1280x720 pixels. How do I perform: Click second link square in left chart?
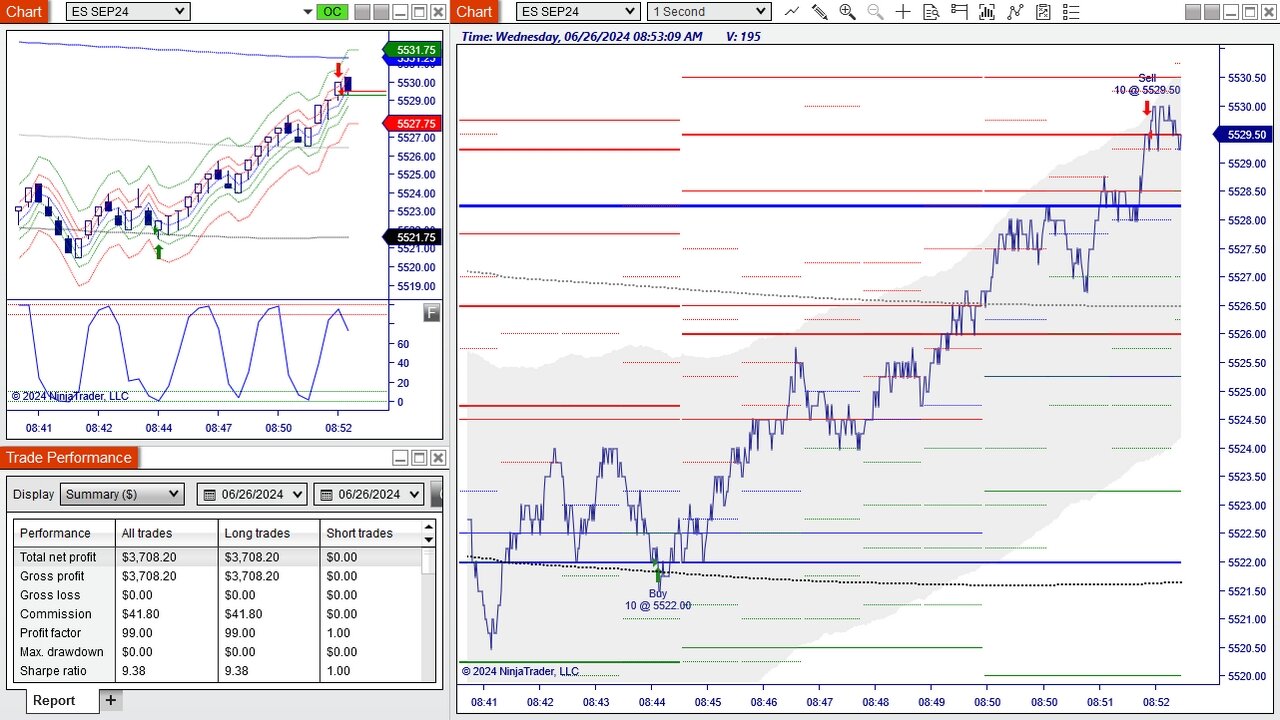[381, 12]
